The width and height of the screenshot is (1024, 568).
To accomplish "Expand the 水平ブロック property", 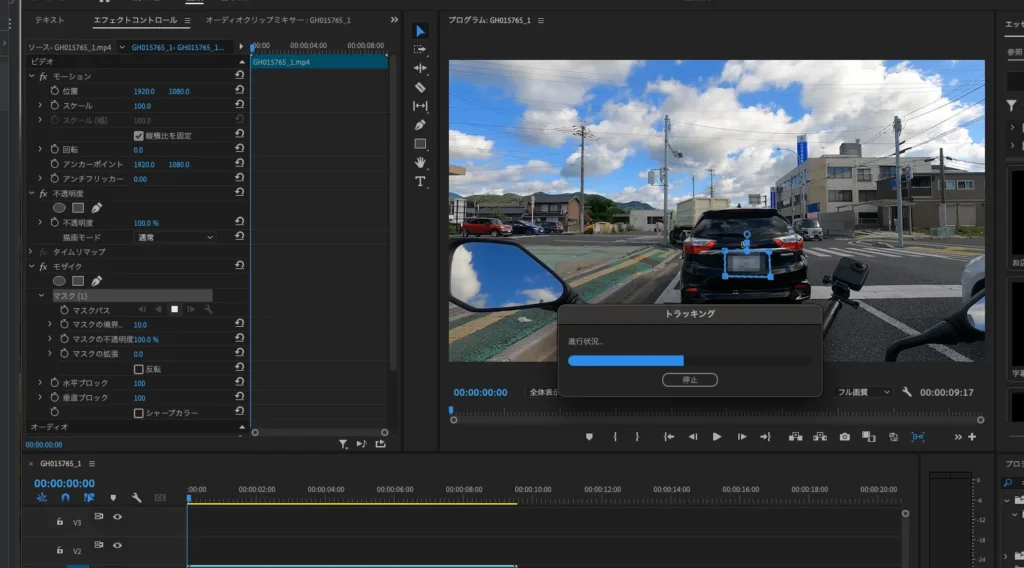I will coord(40,383).
